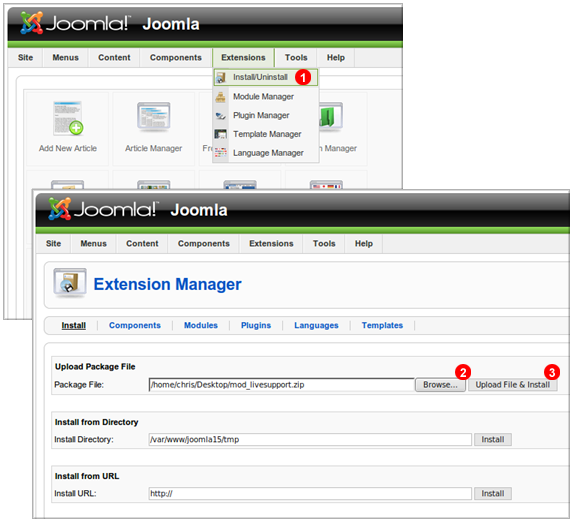Viewport: 575px width, 524px height.
Task: Click Install button for Install URL
Action: pyautogui.click(x=492, y=493)
